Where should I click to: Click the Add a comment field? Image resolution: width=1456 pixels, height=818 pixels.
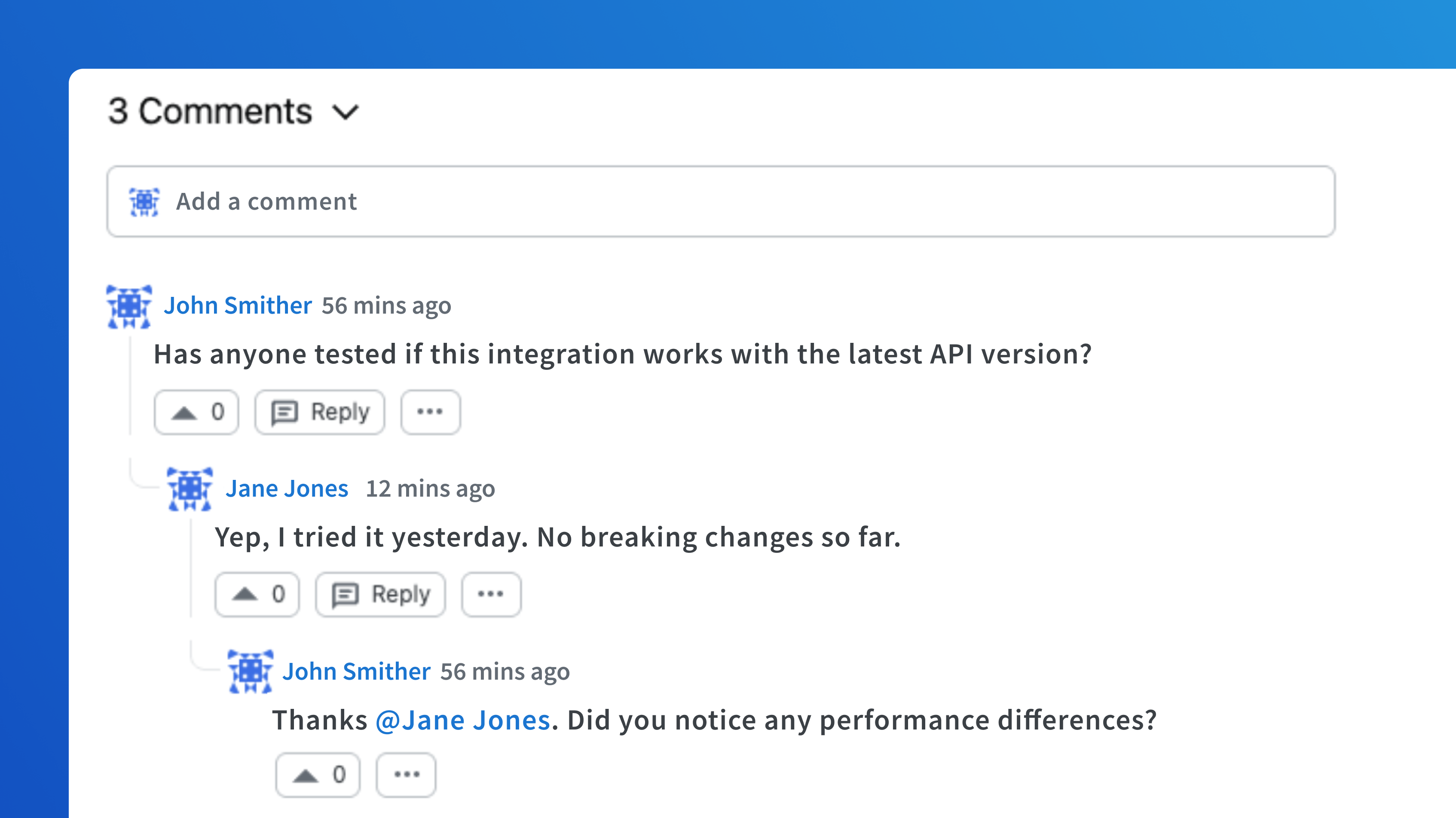click(721, 201)
